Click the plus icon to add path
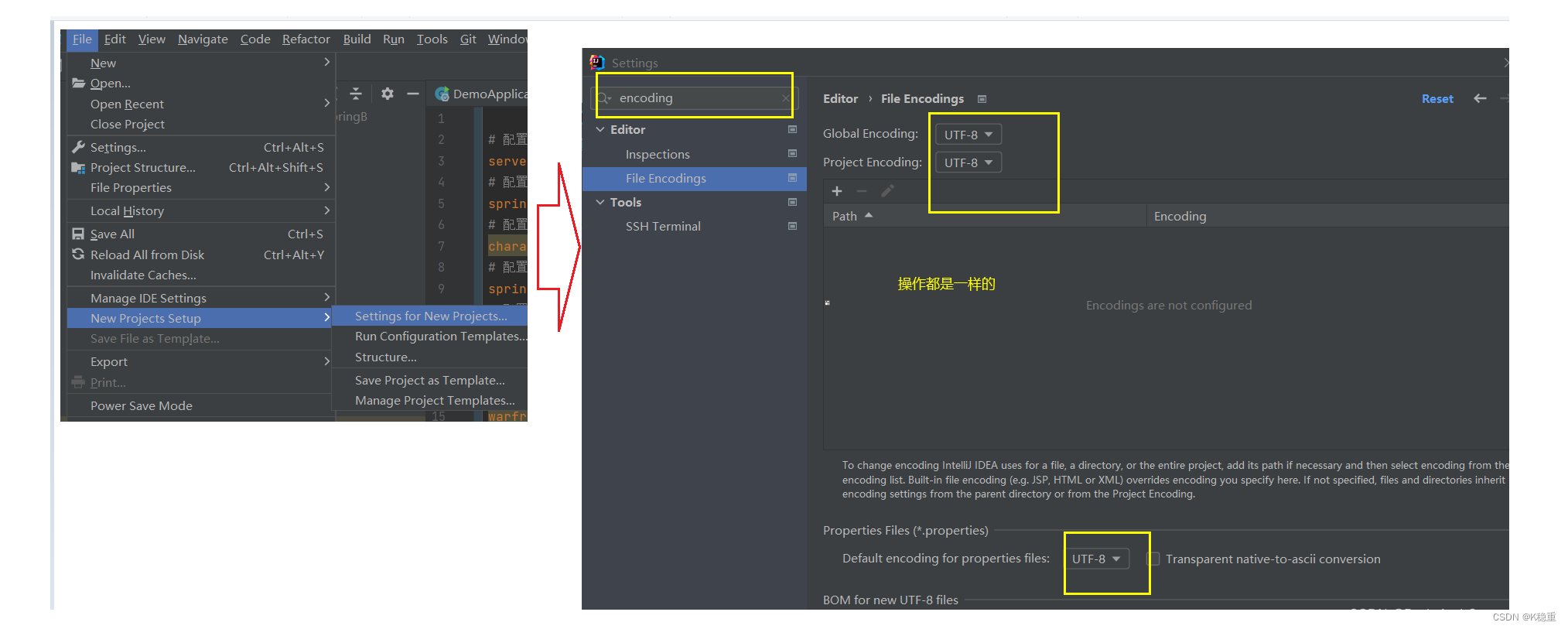This screenshot has width=1568, height=629. point(837,191)
